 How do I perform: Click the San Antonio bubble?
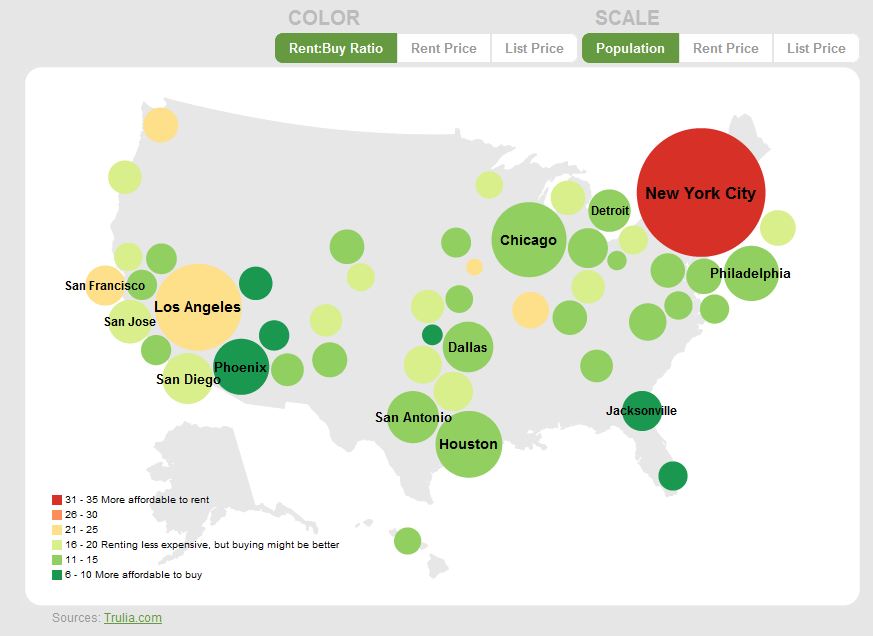[x=413, y=417]
